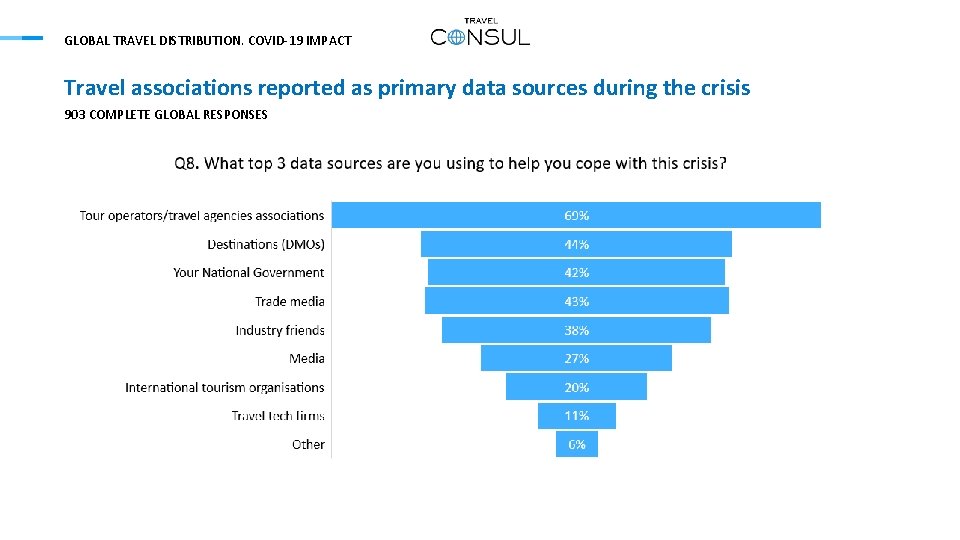The width and height of the screenshot is (960, 540).
Task: Click the Tour operators/travel agencies associations label
Action: coord(202,216)
